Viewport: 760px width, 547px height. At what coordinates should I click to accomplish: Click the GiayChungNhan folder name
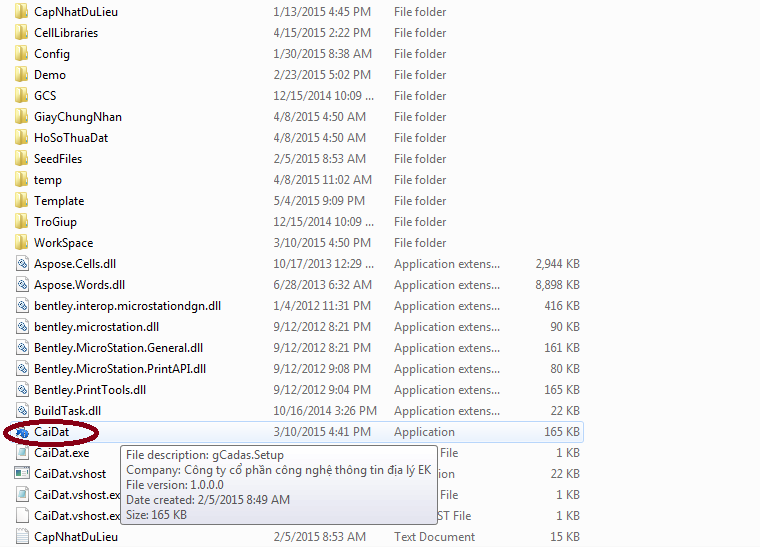(78, 117)
